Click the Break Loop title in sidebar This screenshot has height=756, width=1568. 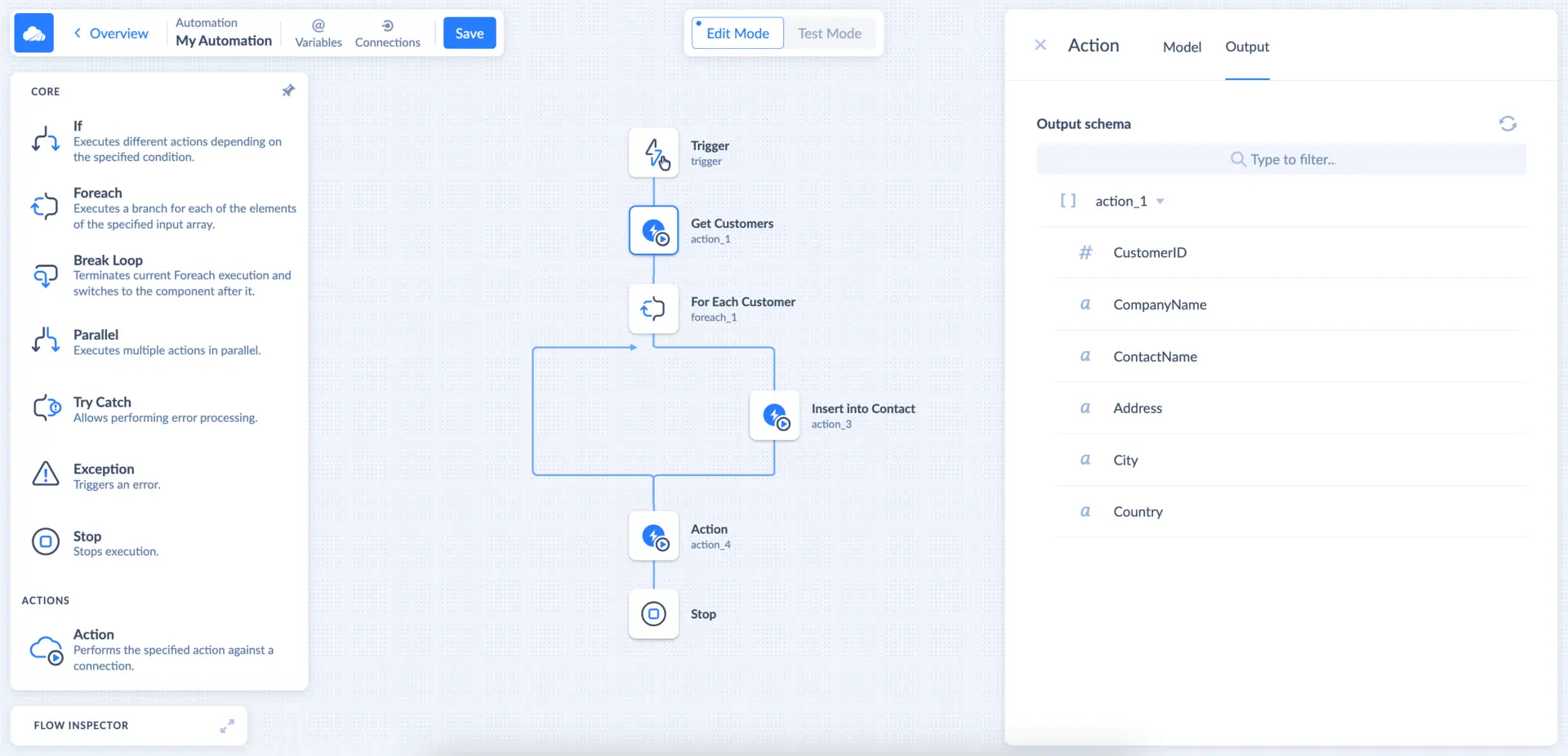click(108, 260)
